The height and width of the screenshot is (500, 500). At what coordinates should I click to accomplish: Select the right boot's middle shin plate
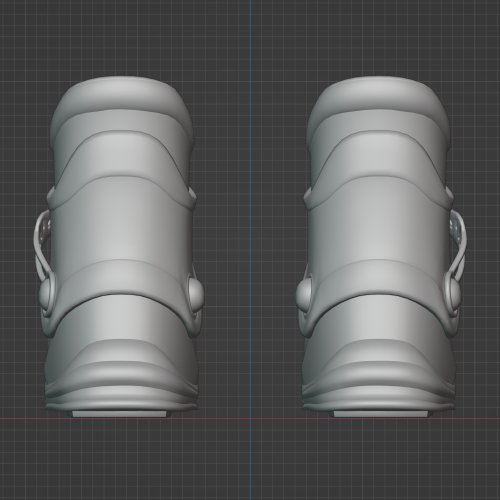[379, 233]
